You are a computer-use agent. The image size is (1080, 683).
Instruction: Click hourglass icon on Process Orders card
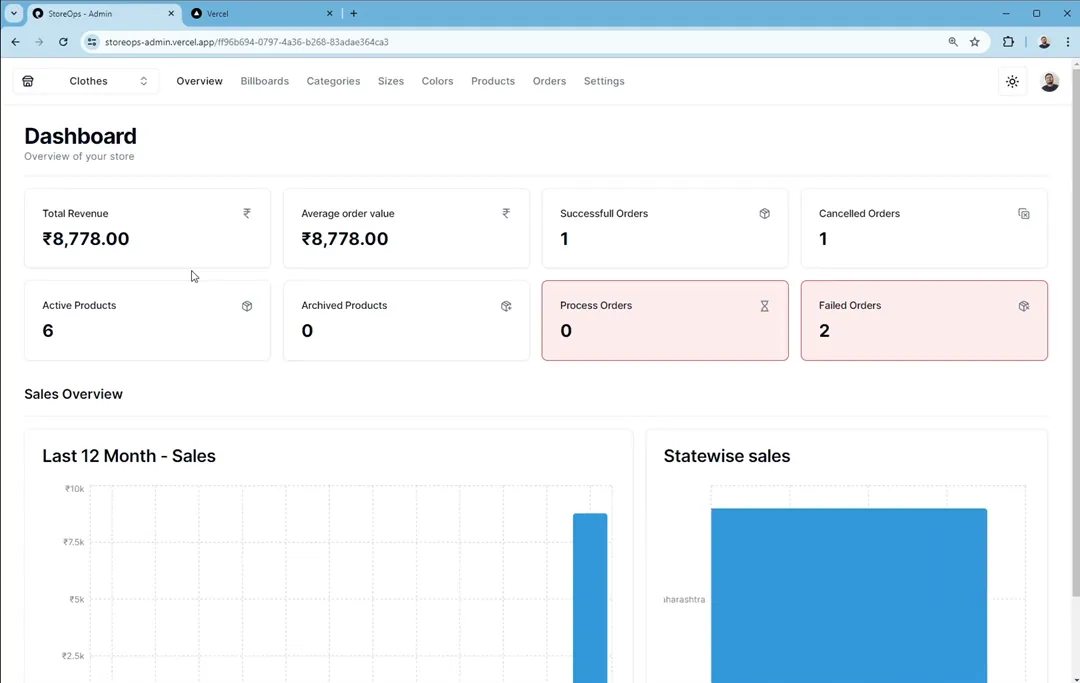tap(765, 306)
